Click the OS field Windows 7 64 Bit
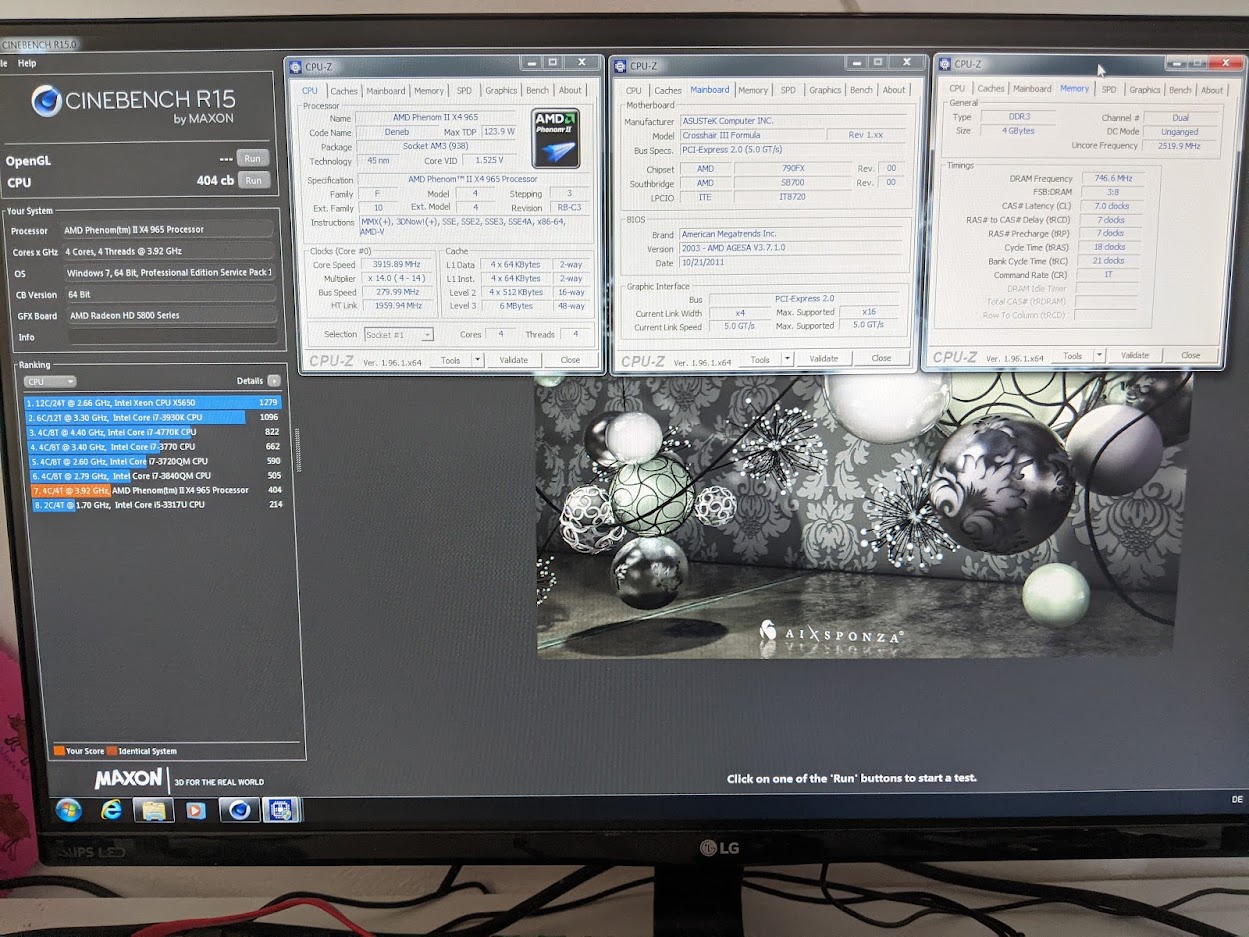1249x937 pixels. point(168,273)
